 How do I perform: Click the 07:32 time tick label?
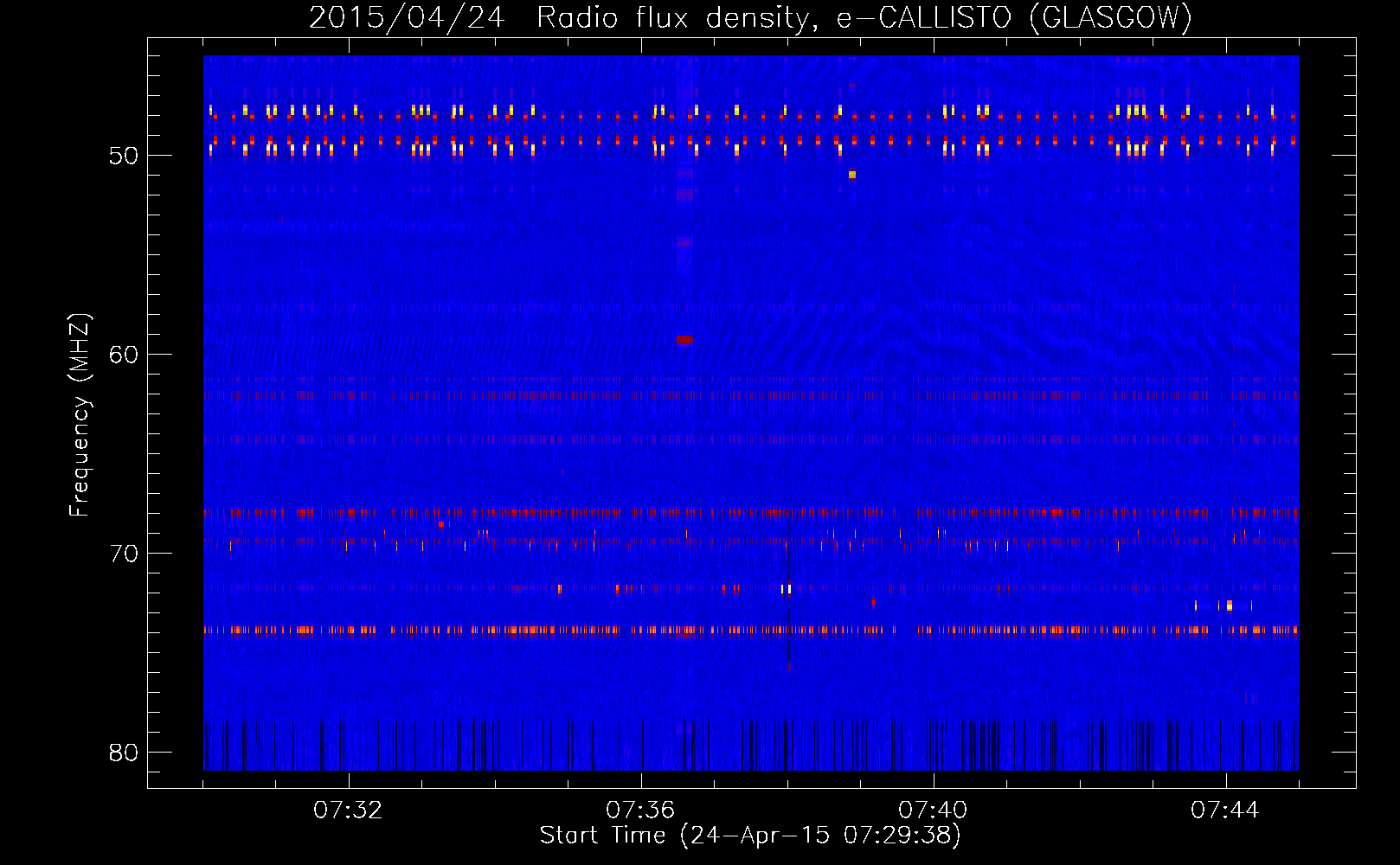348,811
